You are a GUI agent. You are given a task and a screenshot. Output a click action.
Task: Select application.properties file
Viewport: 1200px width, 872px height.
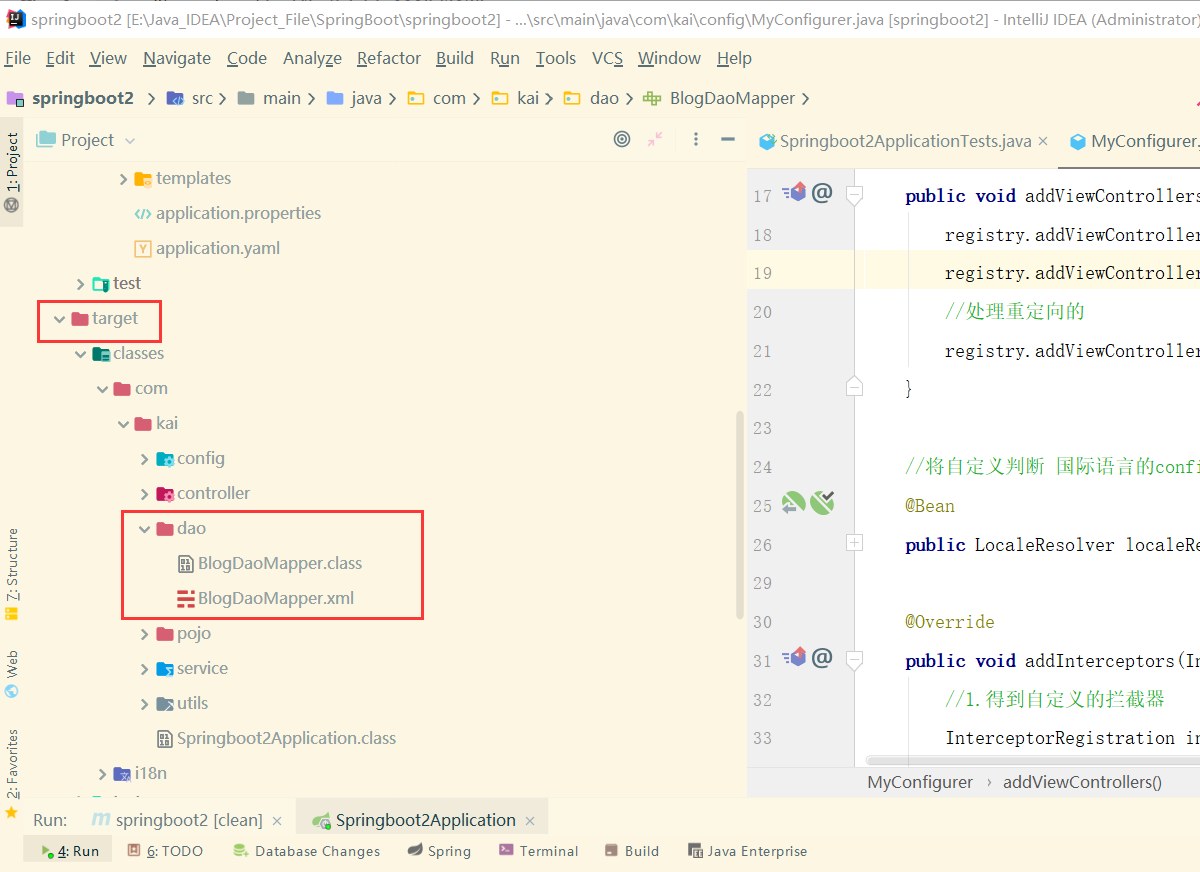[227, 213]
